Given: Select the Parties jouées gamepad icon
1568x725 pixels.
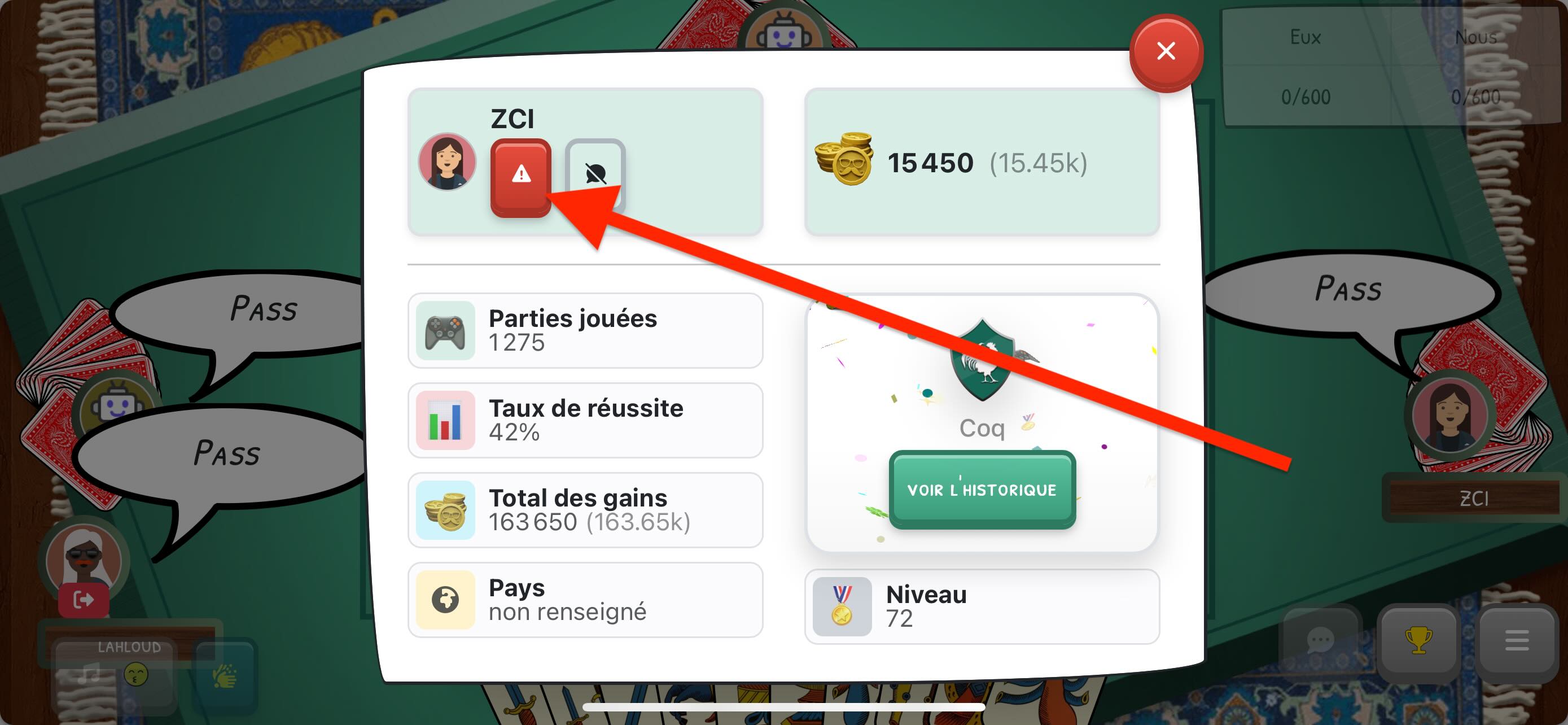Looking at the screenshot, I should click(x=445, y=330).
